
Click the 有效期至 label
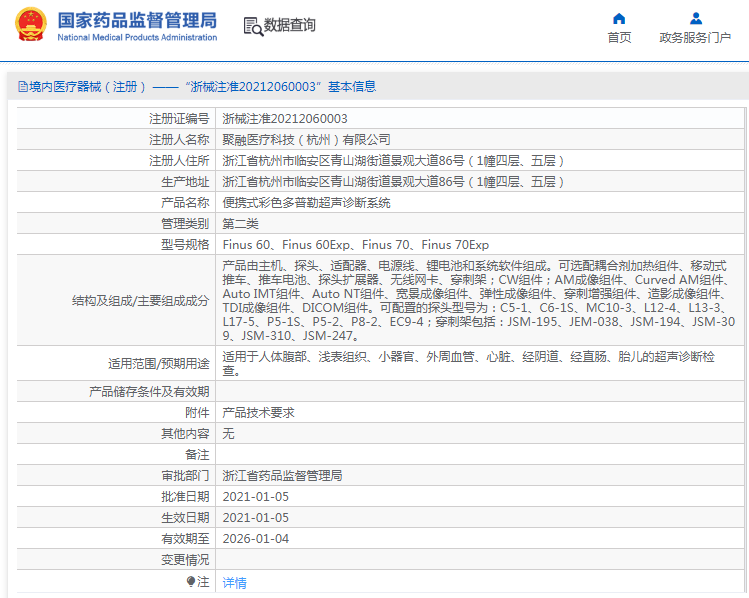point(185,539)
